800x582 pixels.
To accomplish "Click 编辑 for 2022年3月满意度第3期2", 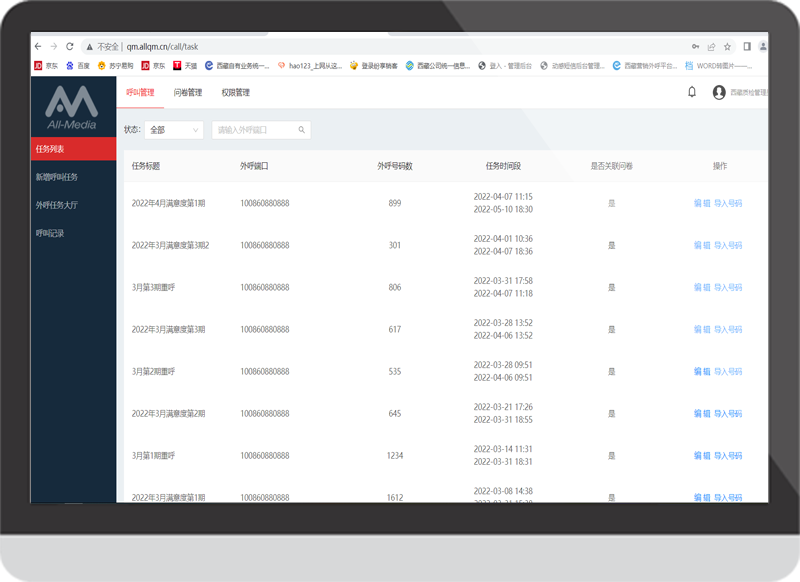I will click(x=702, y=245).
